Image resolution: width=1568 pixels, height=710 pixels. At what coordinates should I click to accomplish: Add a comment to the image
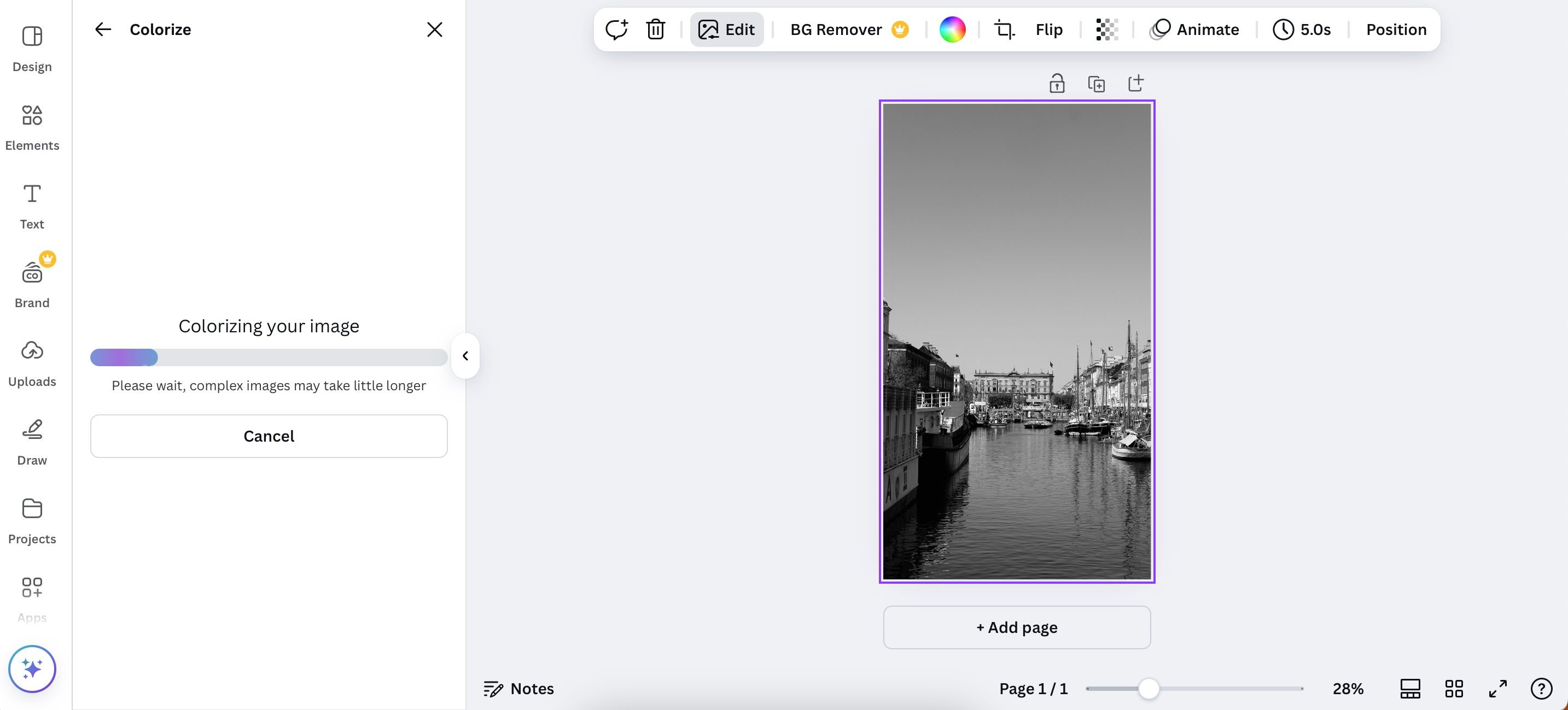[x=616, y=28]
